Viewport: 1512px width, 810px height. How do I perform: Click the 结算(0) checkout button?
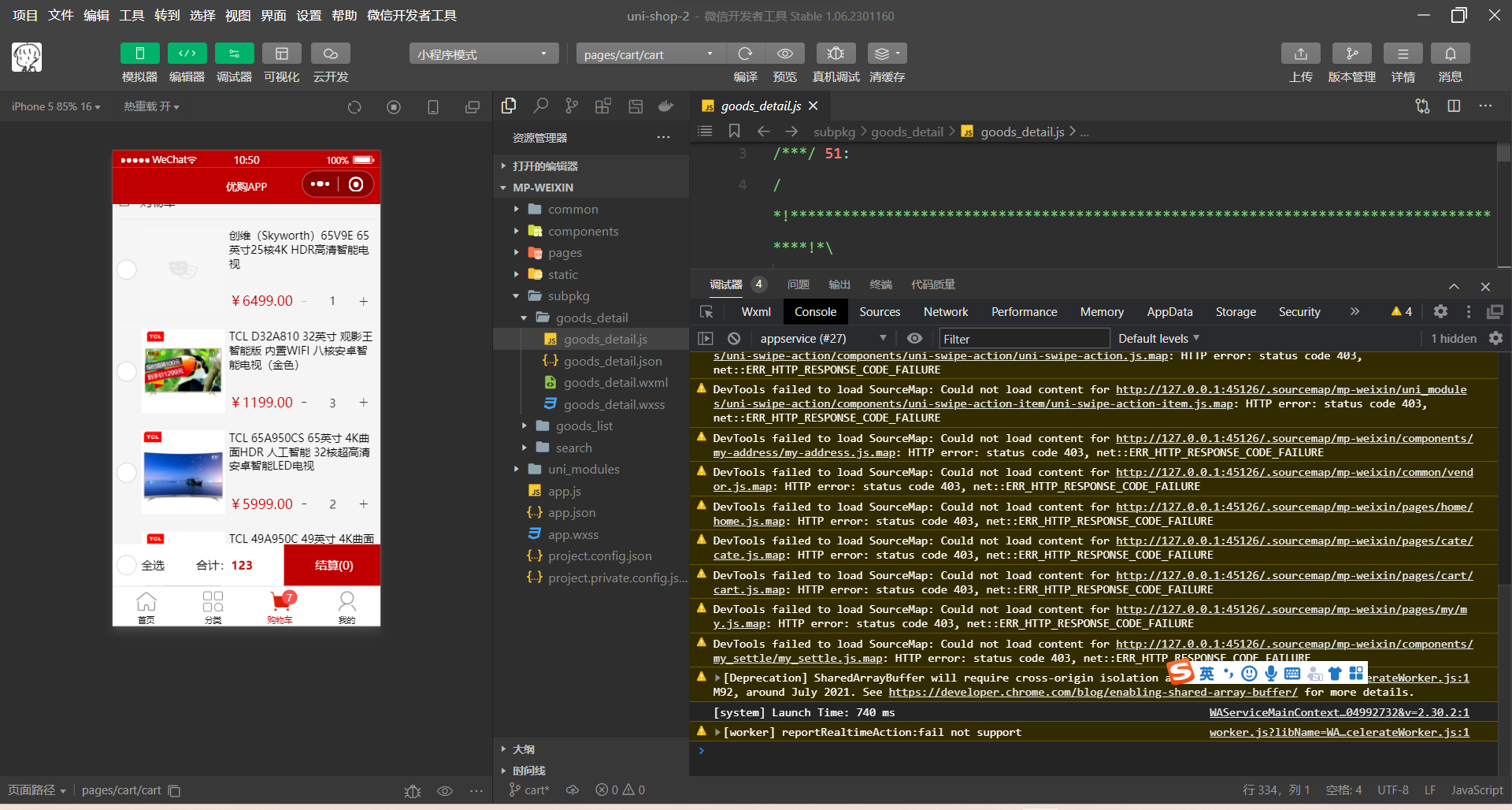[333, 565]
